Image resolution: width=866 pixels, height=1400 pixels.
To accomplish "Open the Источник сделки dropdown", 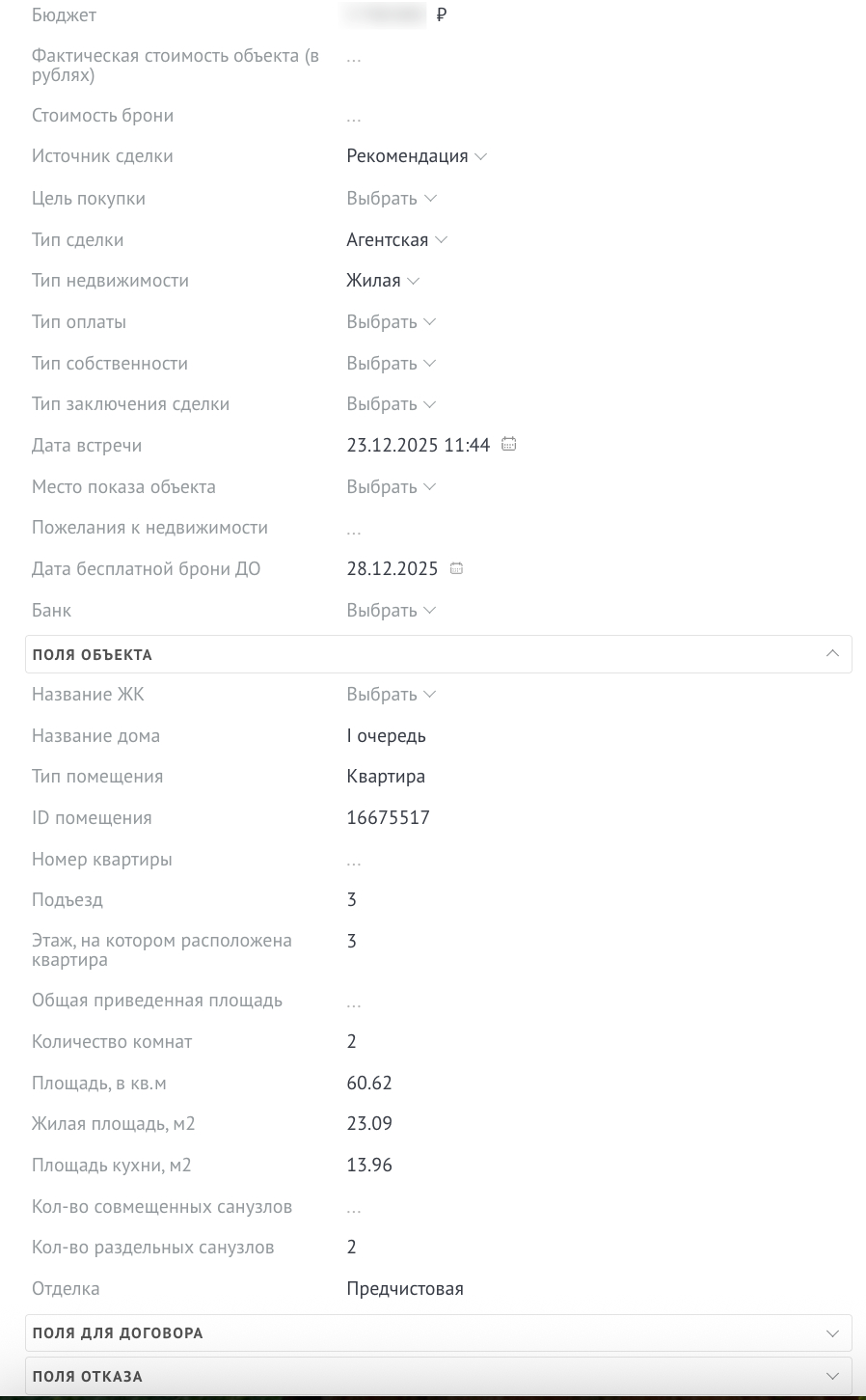I will click(x=417, y=156).
